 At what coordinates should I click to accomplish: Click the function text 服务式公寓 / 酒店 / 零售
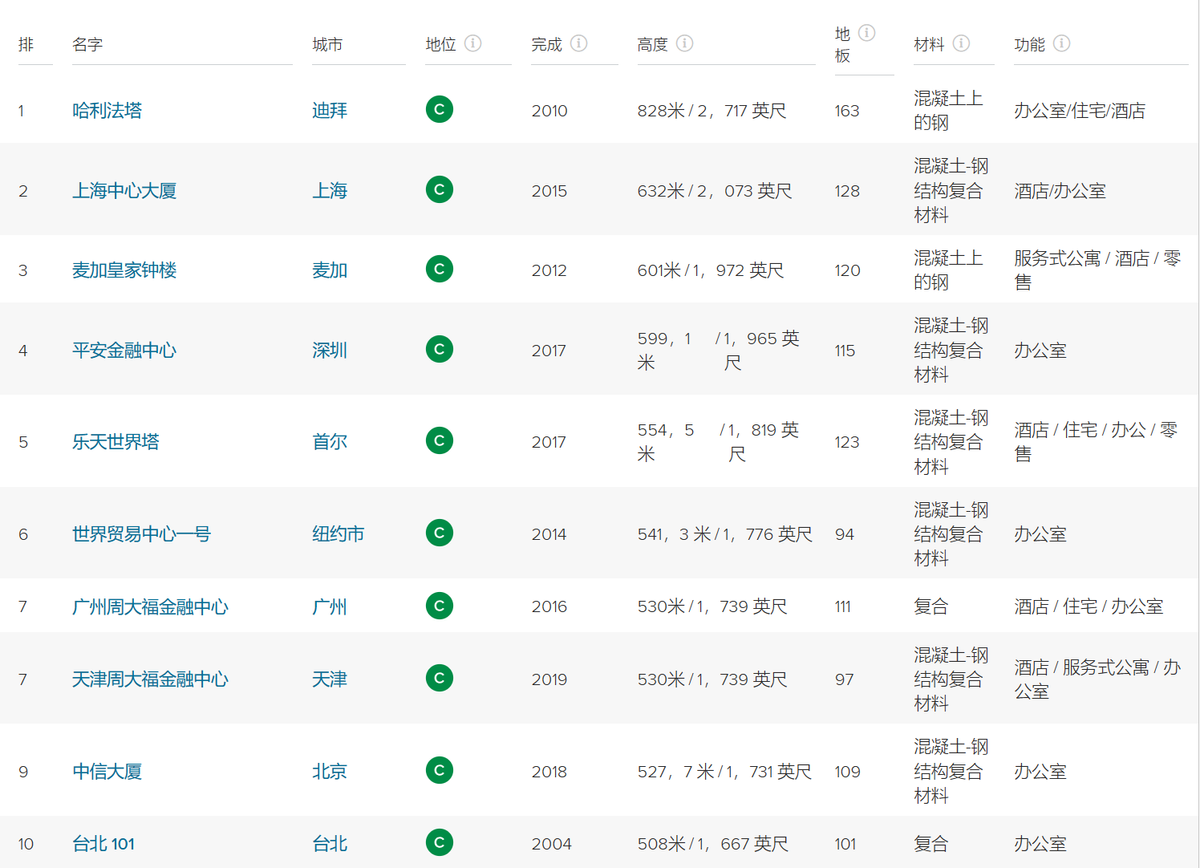pyautogui.click(x=1097, y=270)
